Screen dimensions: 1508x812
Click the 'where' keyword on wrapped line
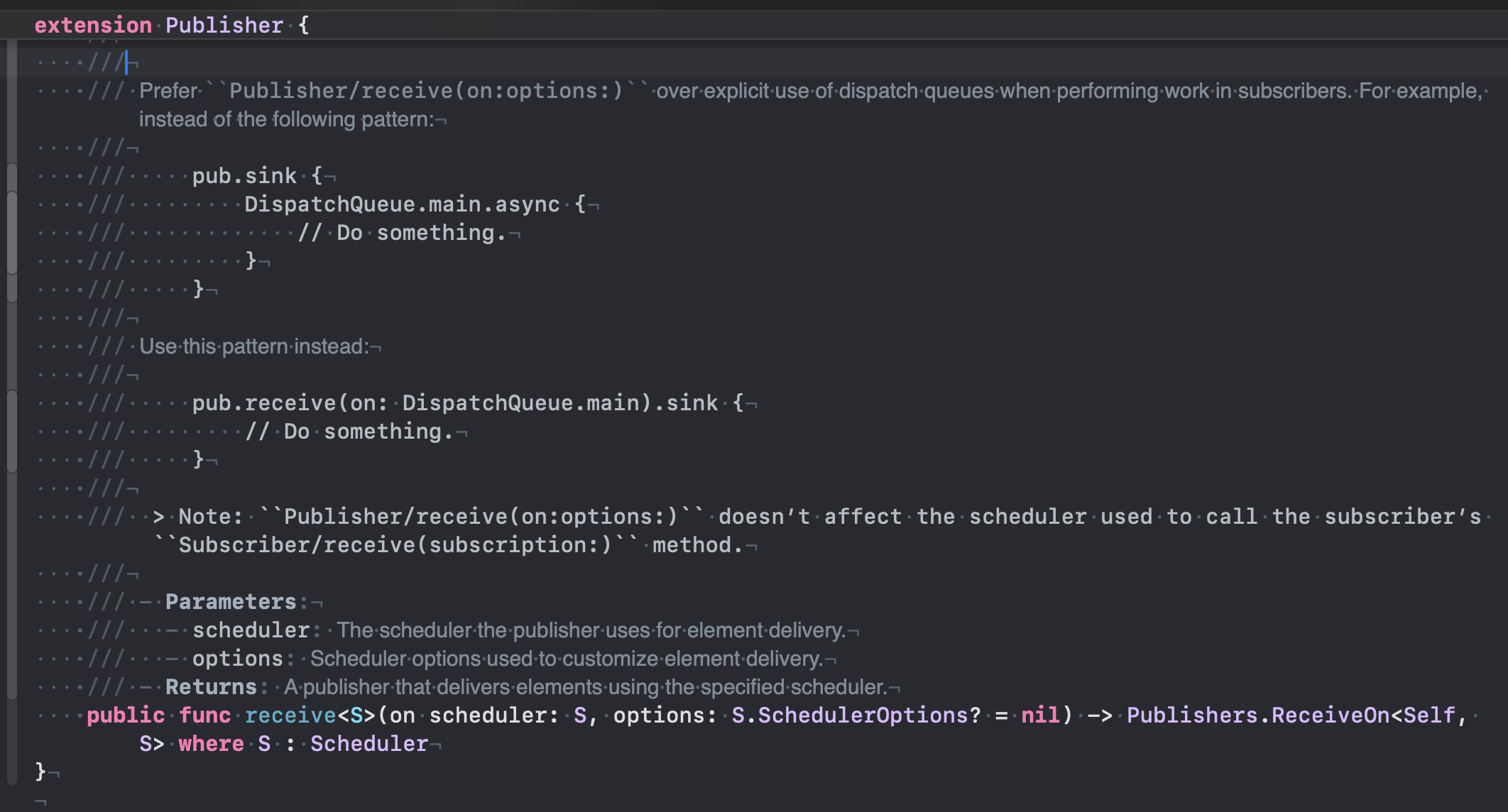tap(211, 744)
